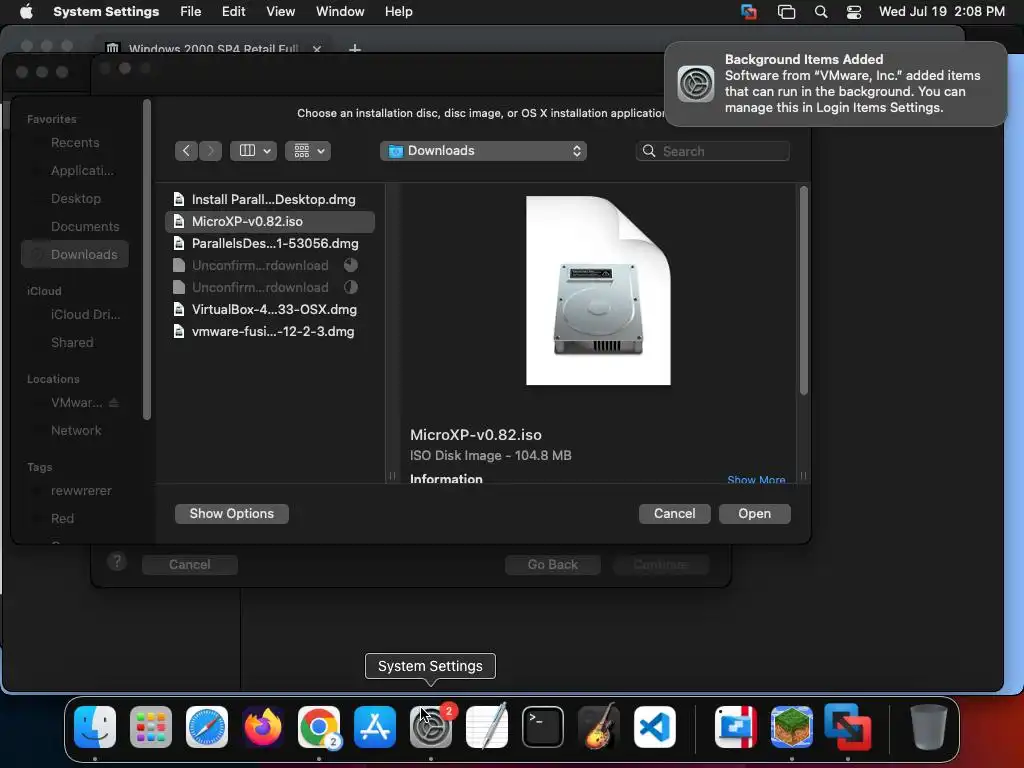Screen dimensions: 1024x768
Task: Open VMware Fusion icon in the Dock
Action: coord(848,727)
